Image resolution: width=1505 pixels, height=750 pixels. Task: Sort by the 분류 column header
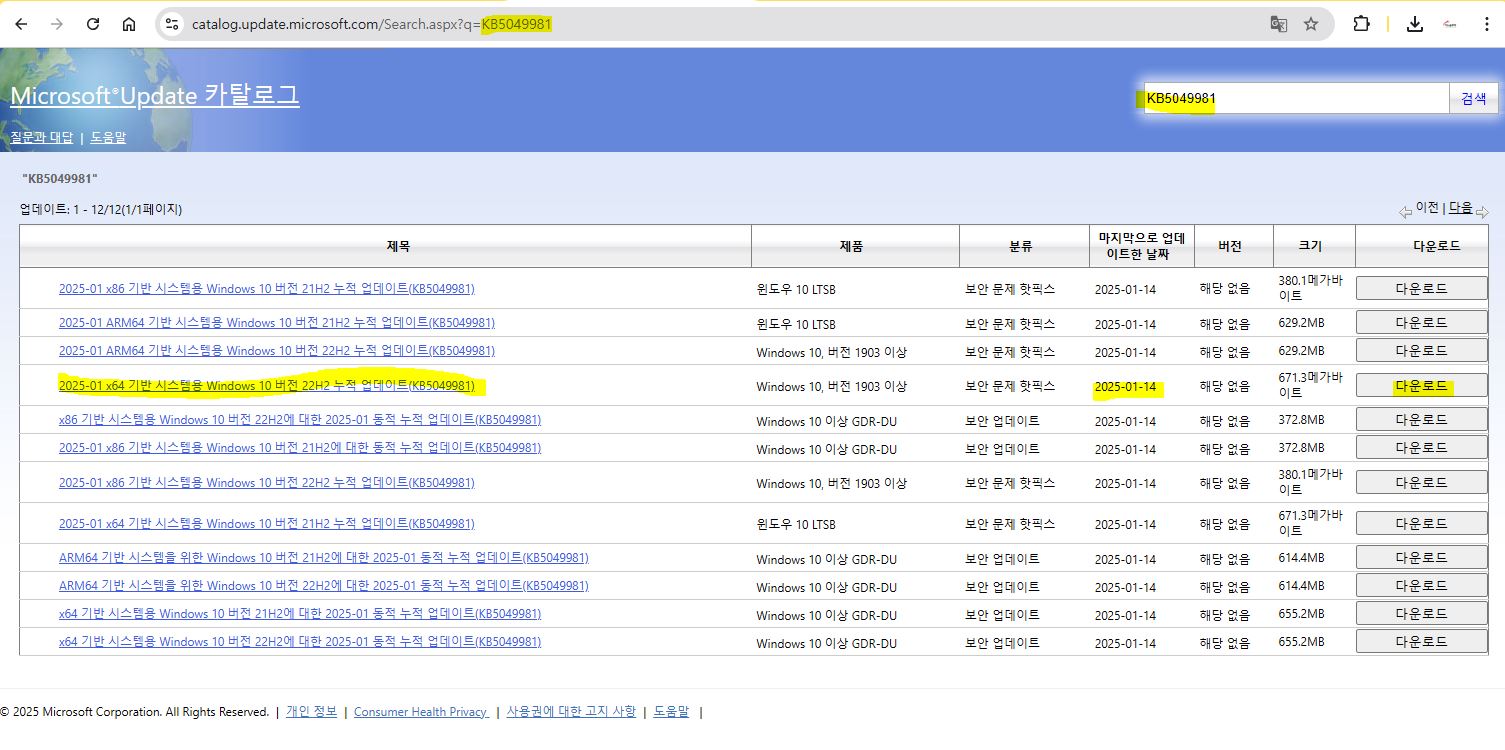[1021, 246]
